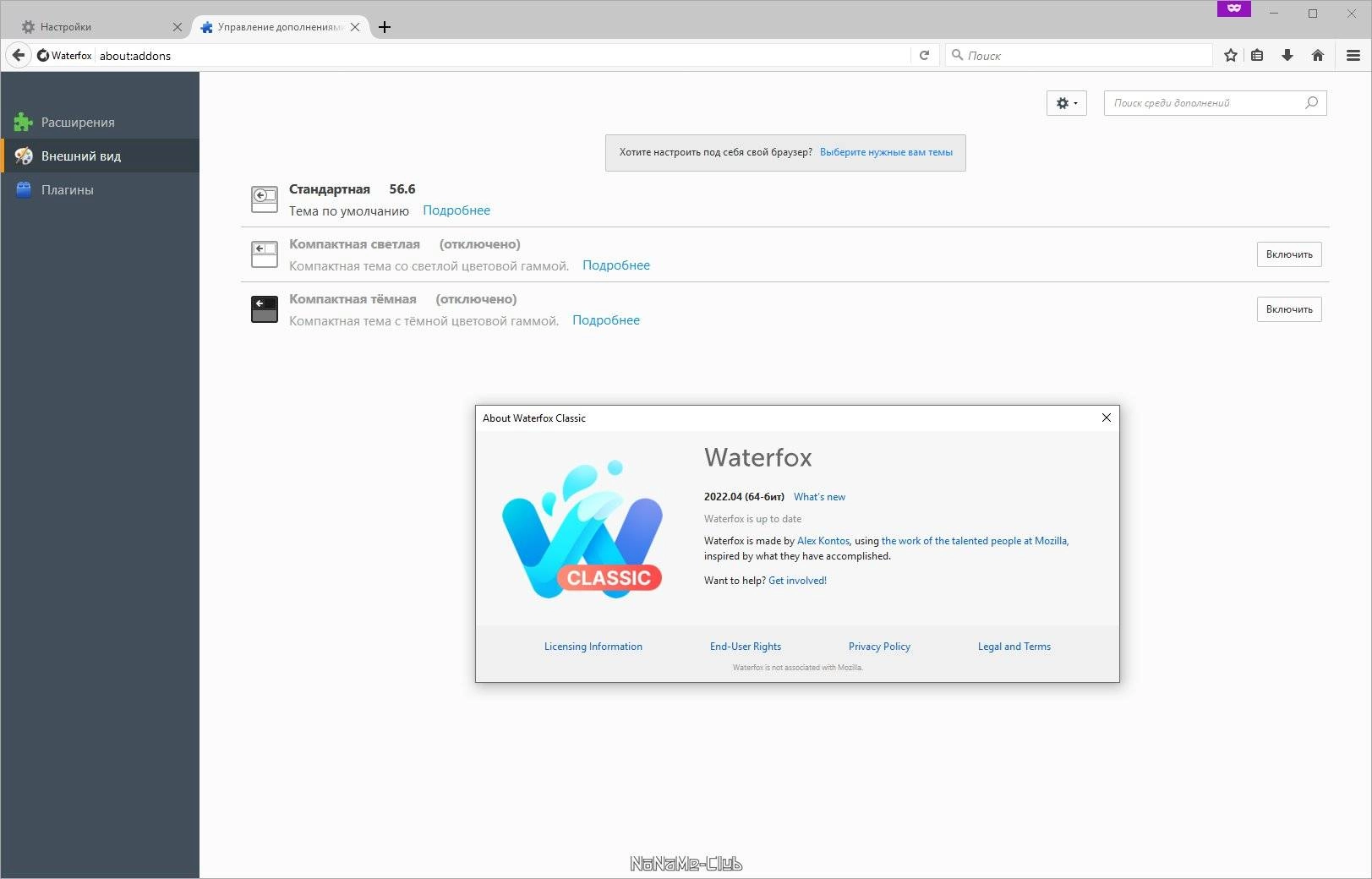Enable the Компактная светлая theme

click(x=1289, y=254)
